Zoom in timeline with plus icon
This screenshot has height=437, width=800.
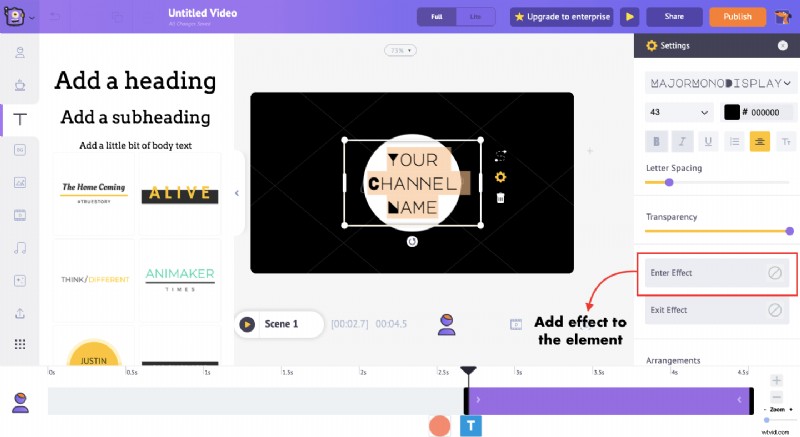point(777,380)
